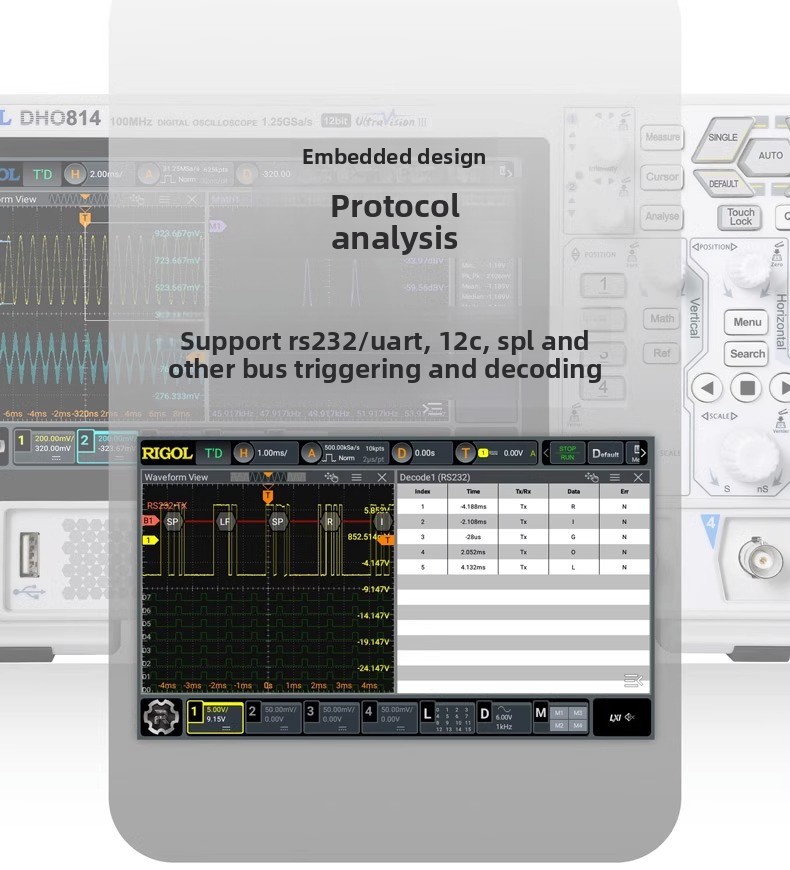
Task: Click the Math key on the oscilloscope
Action: [x=662, y=318]
